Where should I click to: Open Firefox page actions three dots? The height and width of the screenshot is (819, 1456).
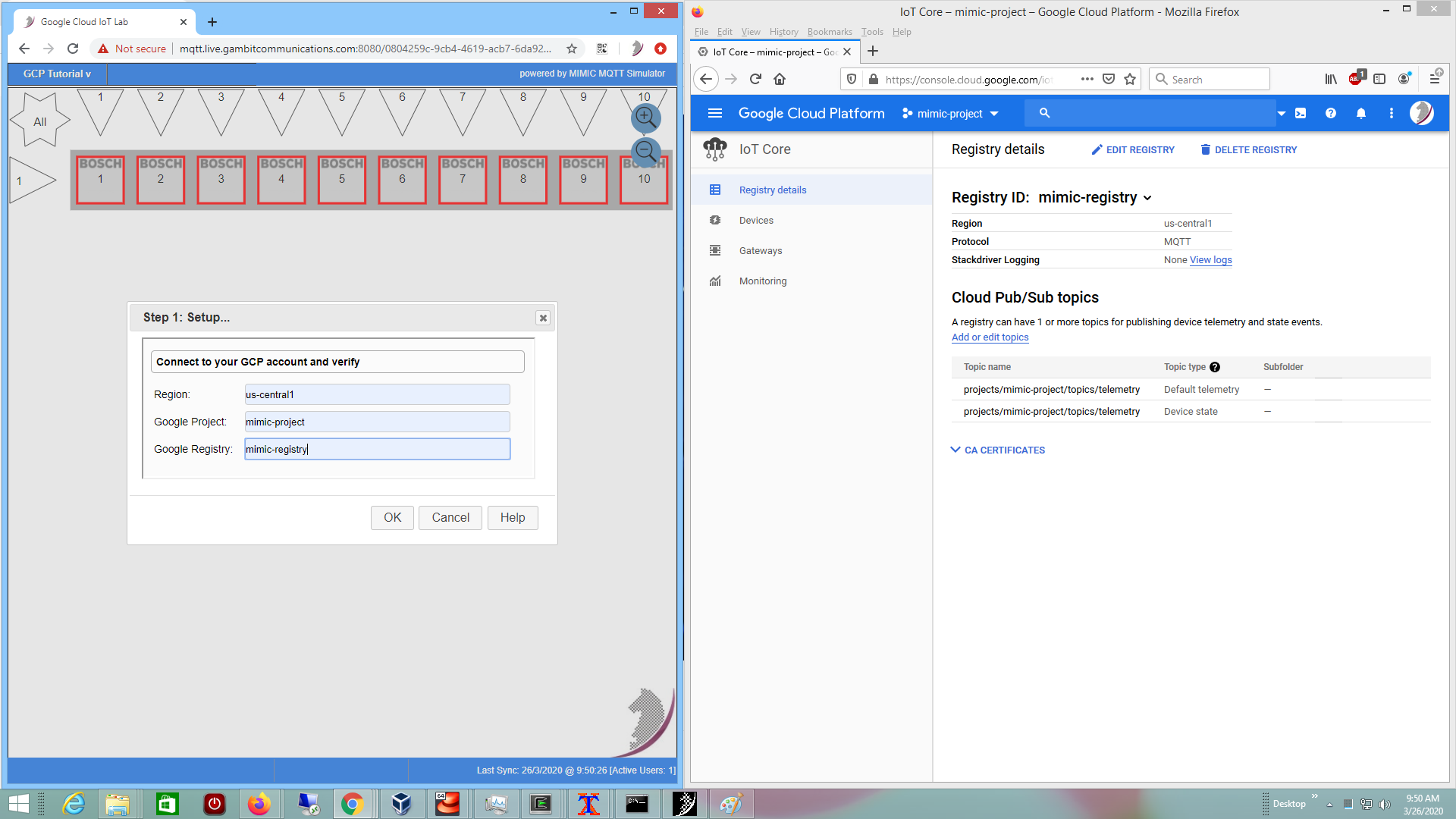[x=1087, y=79]
